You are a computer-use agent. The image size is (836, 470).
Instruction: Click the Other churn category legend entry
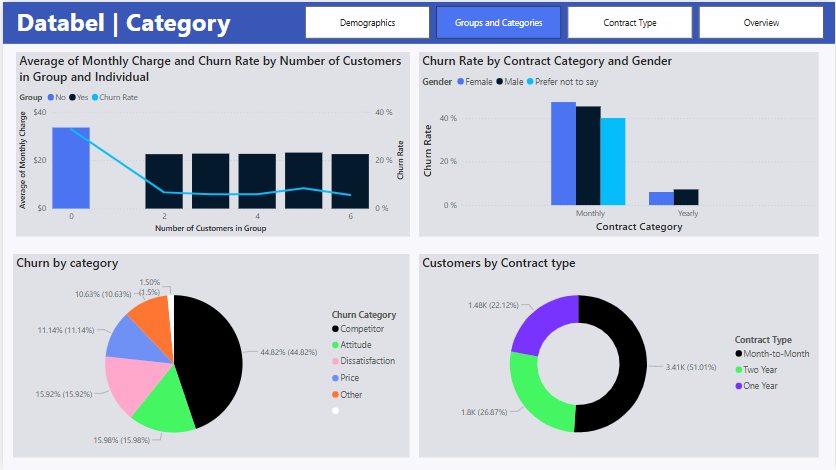(347, 395)
